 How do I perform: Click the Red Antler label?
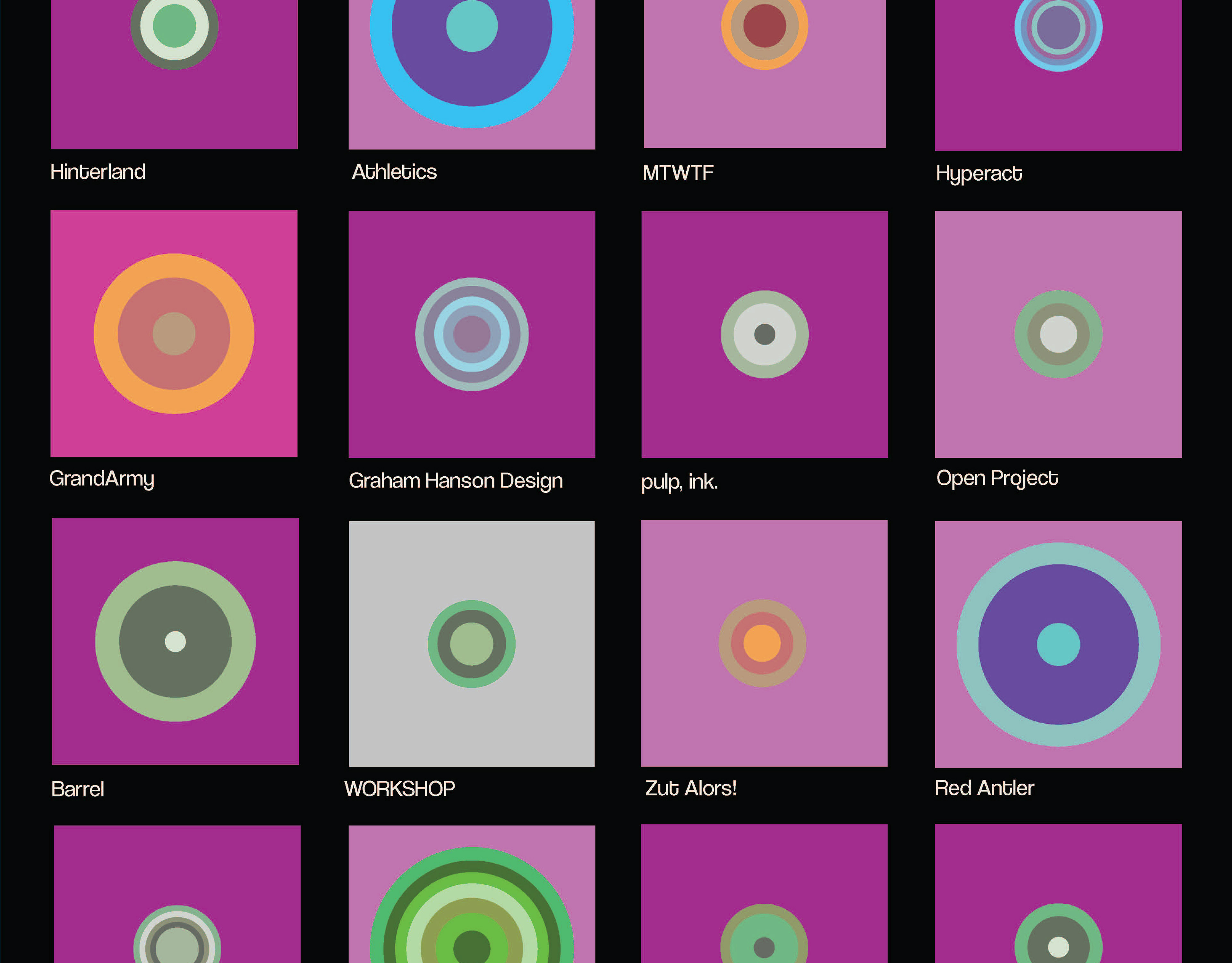point(984,788)
